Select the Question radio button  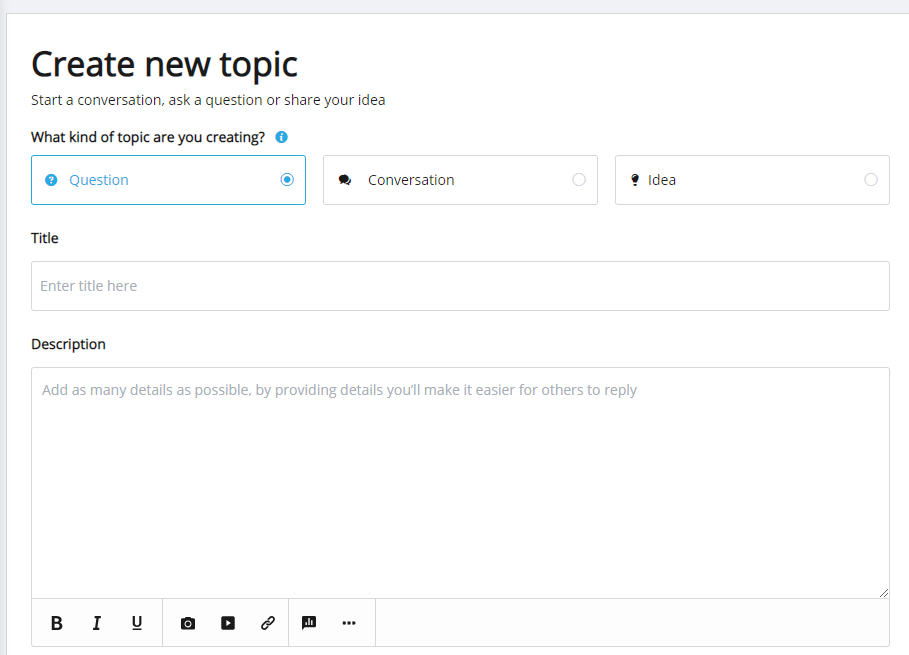coord(287,180)
